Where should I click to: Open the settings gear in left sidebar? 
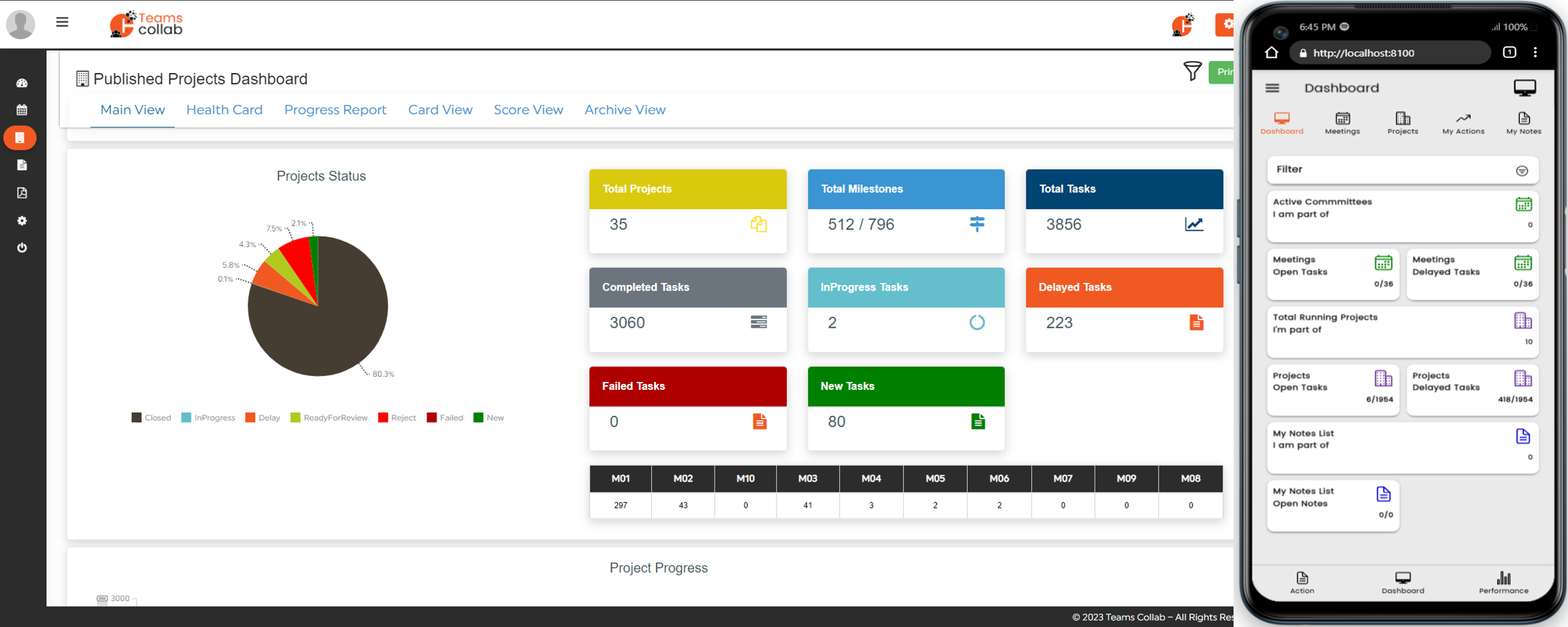click(22, 221)
